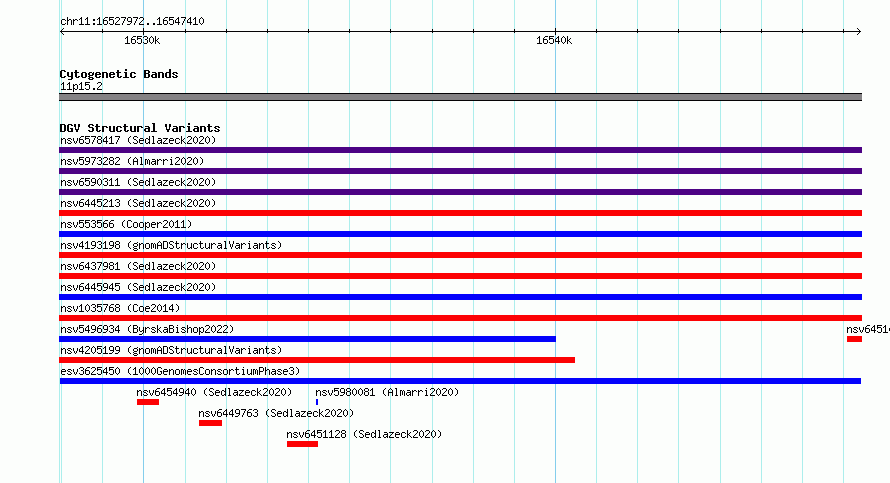
Task: Open nsv6451128 (Sedlazeck2020) label
Action: [364, 434]
